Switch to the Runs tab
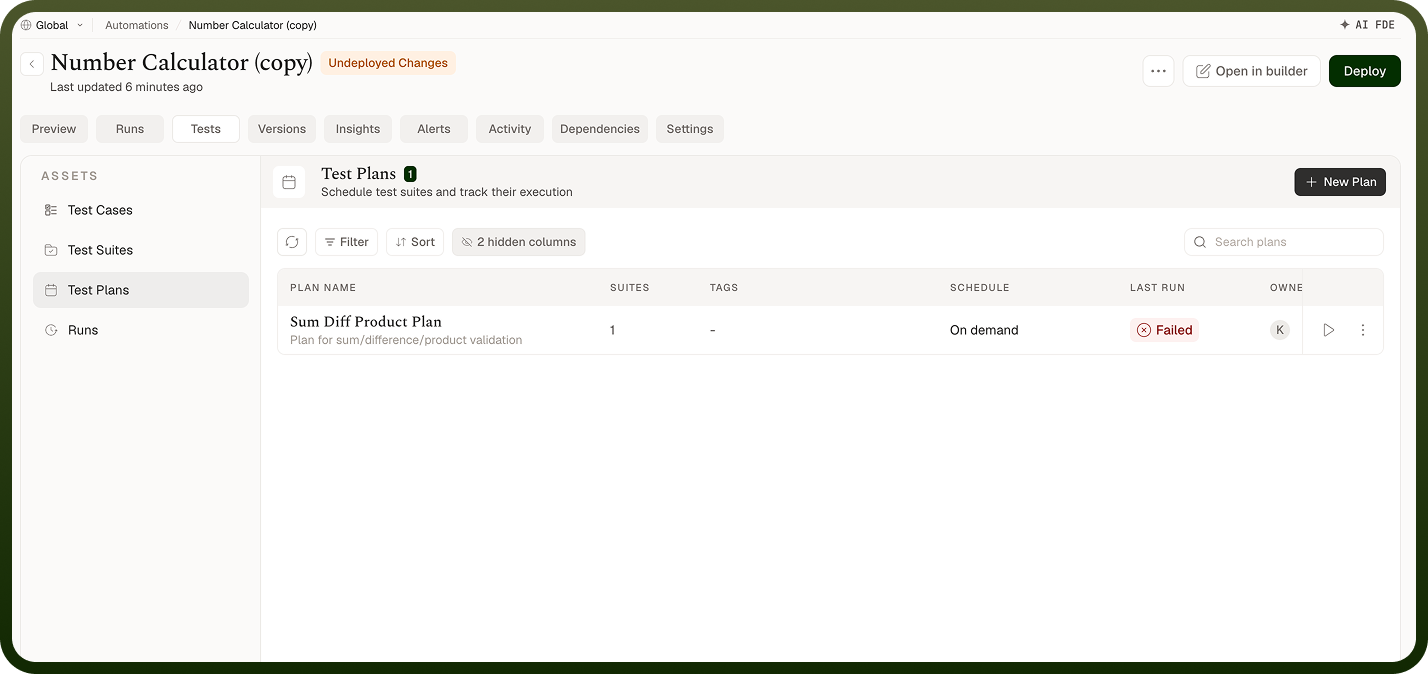 point(130,129)
